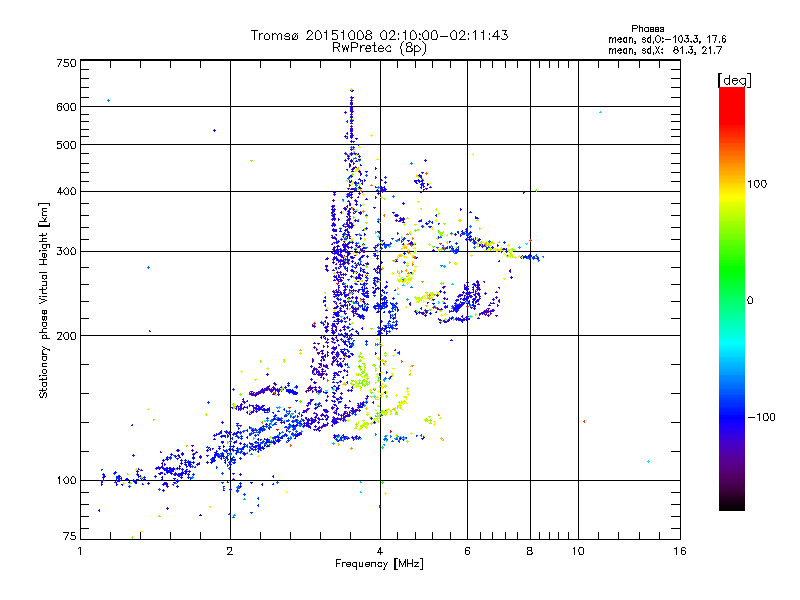Click the '200' y-axis tick label

pos(66,336)
